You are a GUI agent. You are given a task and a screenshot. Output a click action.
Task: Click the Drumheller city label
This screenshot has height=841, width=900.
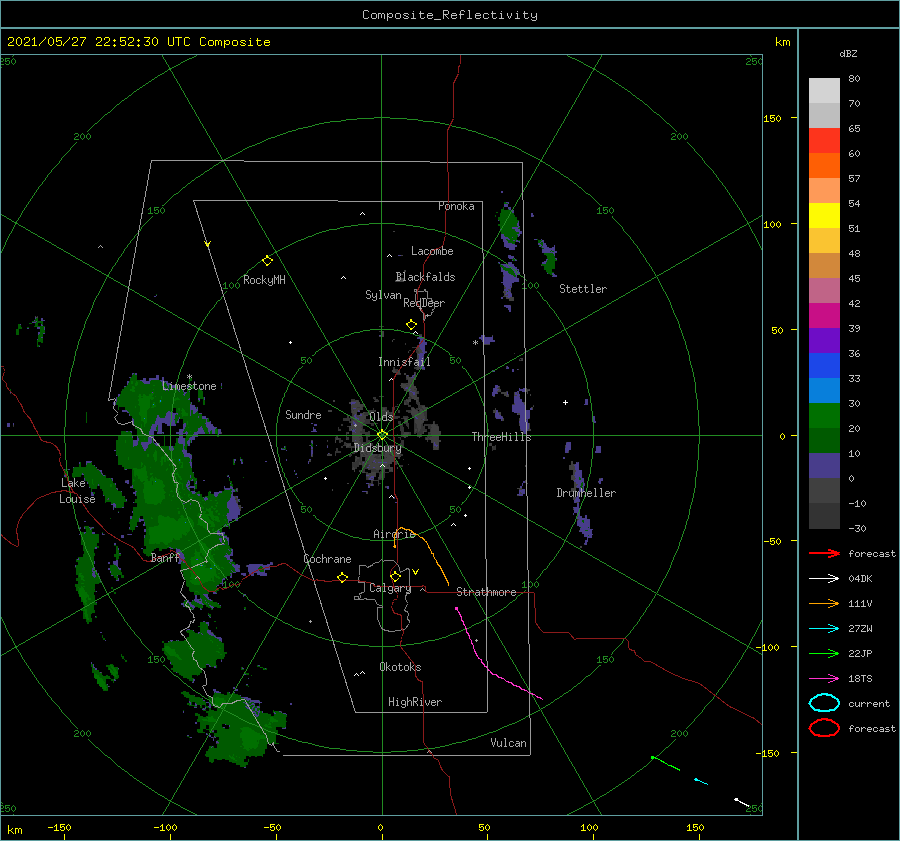[586, 493]
